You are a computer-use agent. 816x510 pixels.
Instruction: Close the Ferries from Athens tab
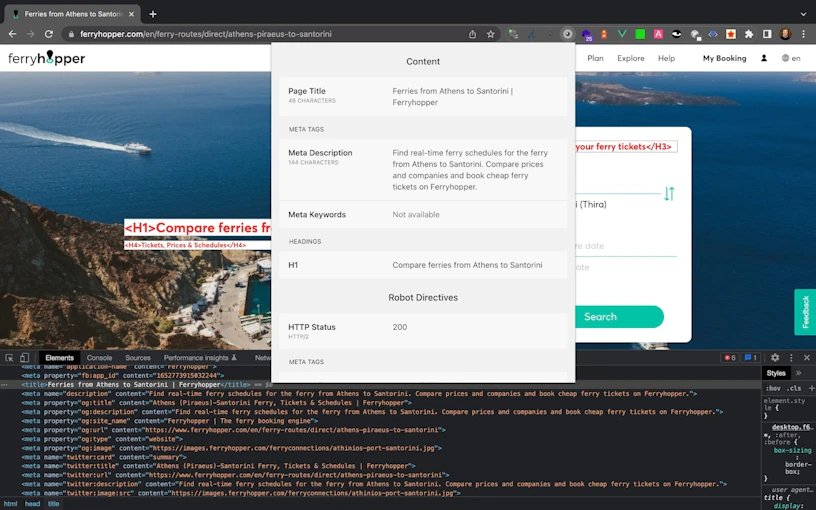click(131, 14)
